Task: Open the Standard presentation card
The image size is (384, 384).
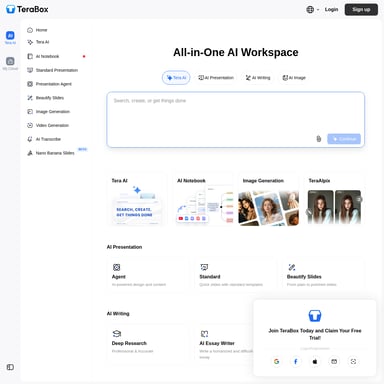Action: pyautogui.click(x=235, y=275)
